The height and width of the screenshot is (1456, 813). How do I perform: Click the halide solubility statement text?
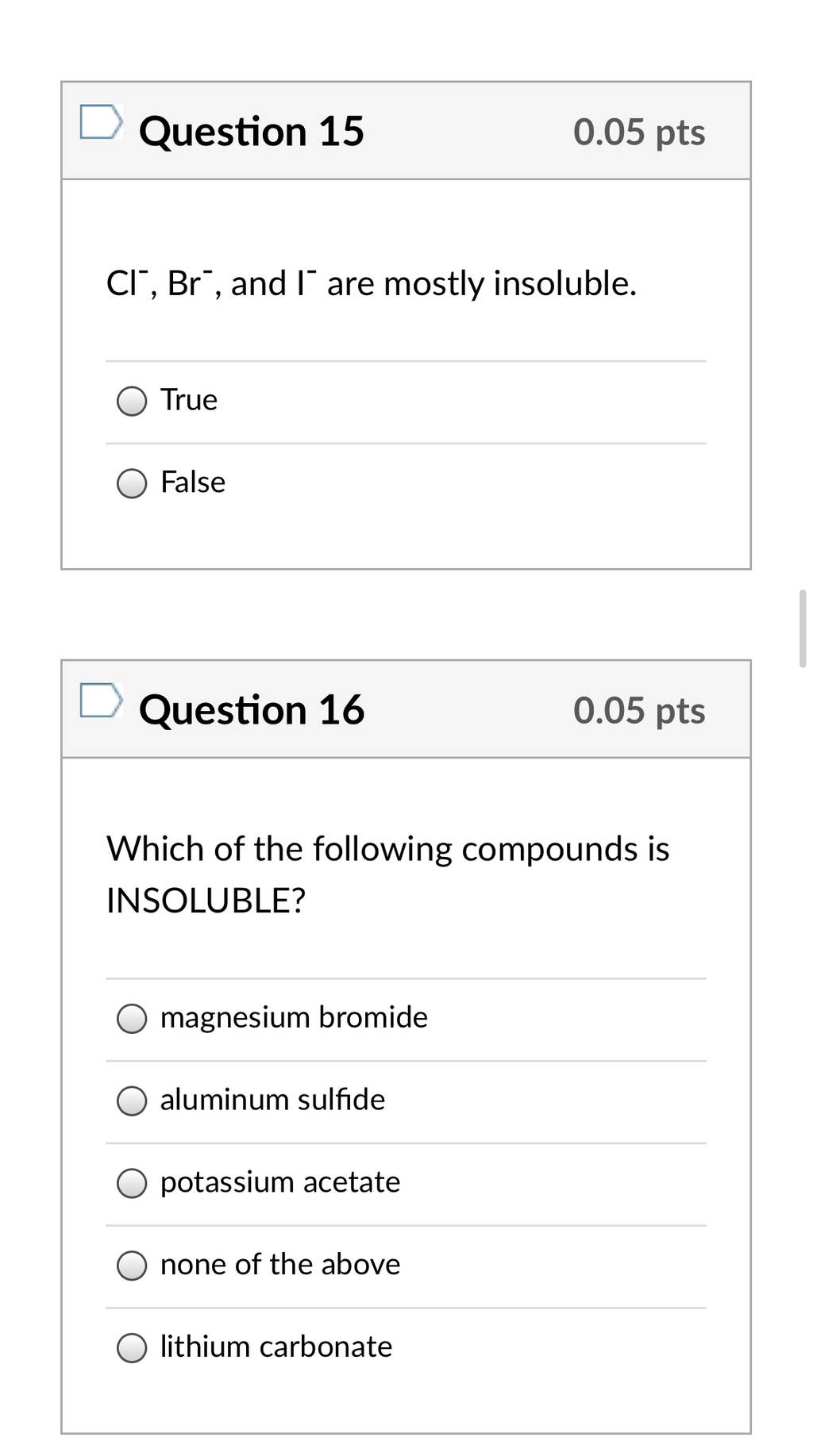[x=372, y=283]
